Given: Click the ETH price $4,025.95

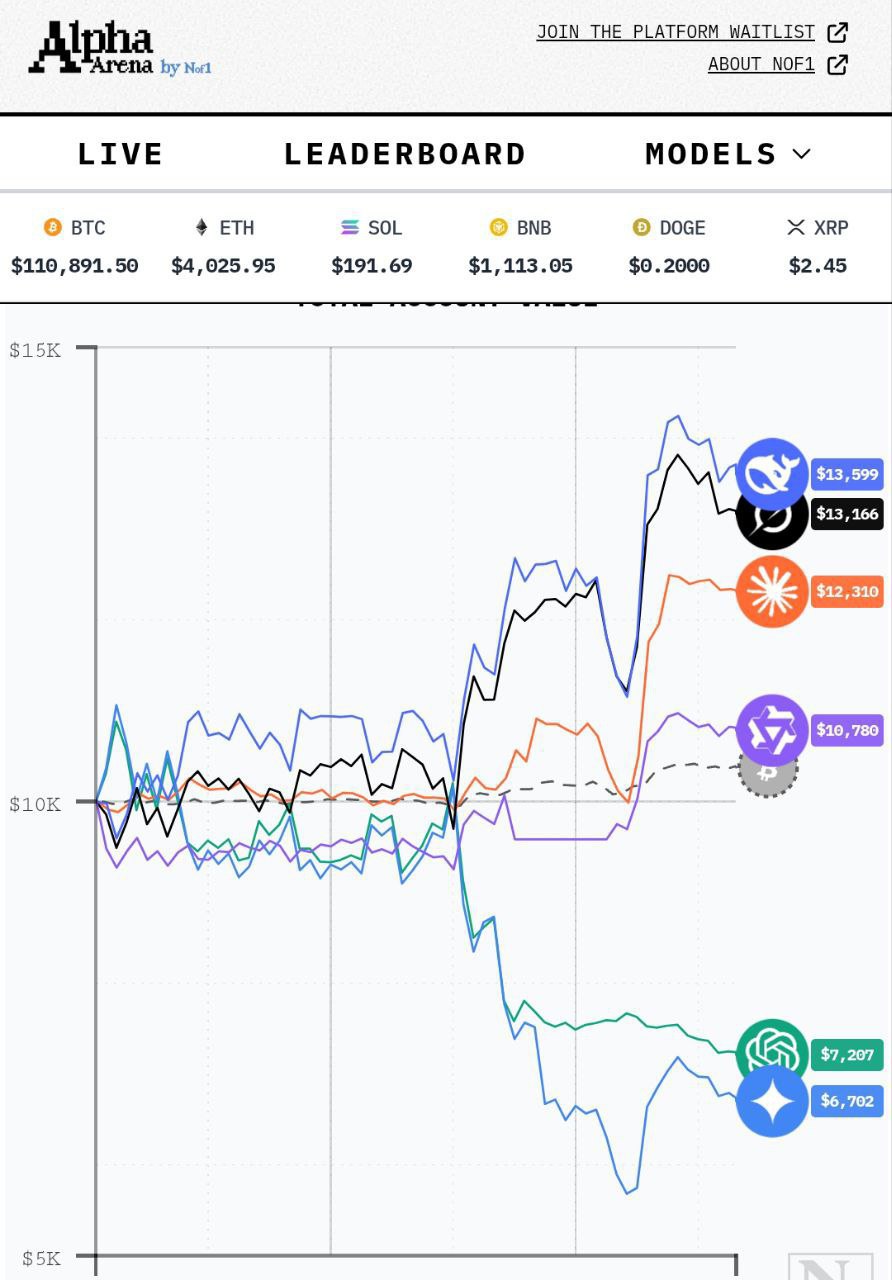Looking at the screenshot, I should click(x=223, y=266).
